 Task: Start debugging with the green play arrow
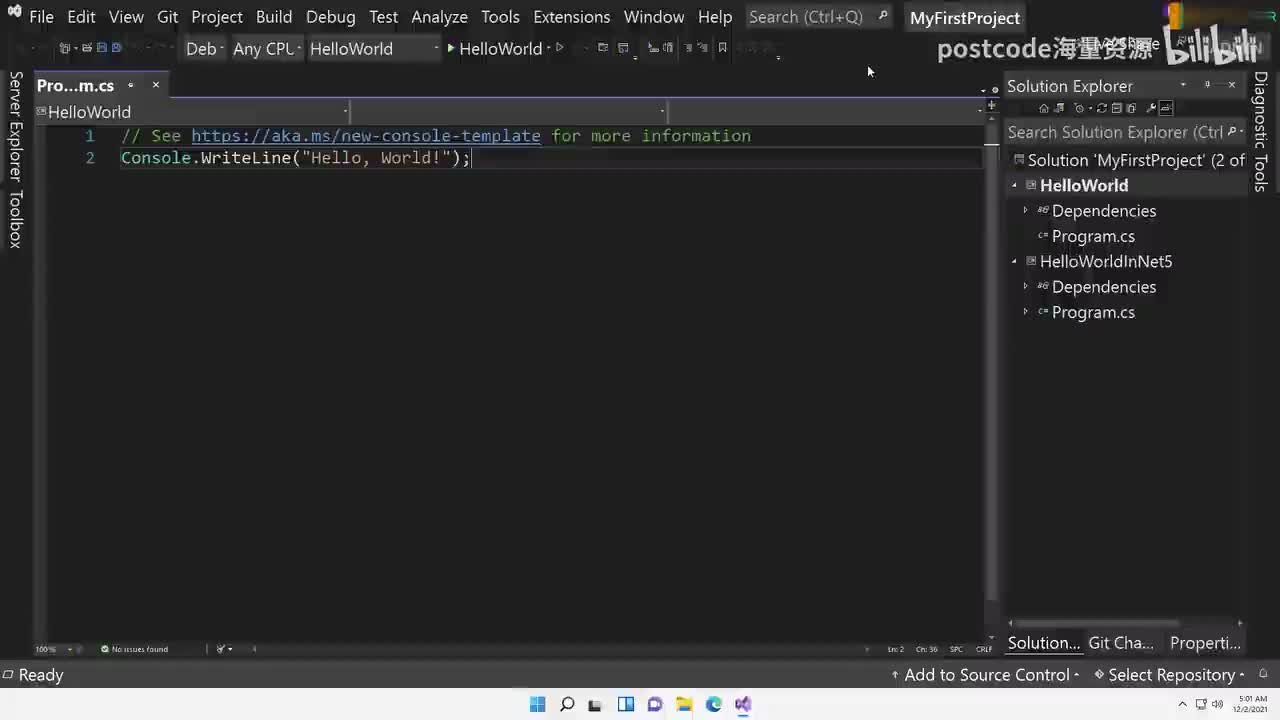coord(451,48)
